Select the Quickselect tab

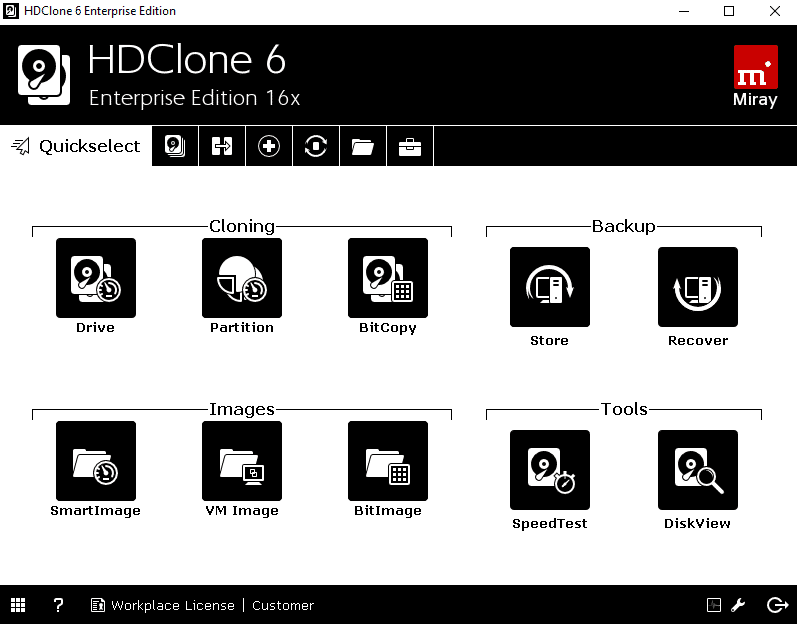[76, 146]
